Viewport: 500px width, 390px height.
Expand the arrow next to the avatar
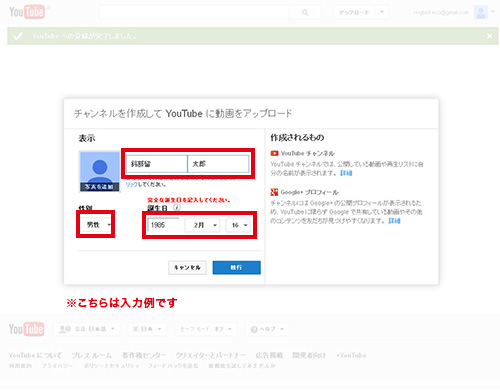pos(492,12)
